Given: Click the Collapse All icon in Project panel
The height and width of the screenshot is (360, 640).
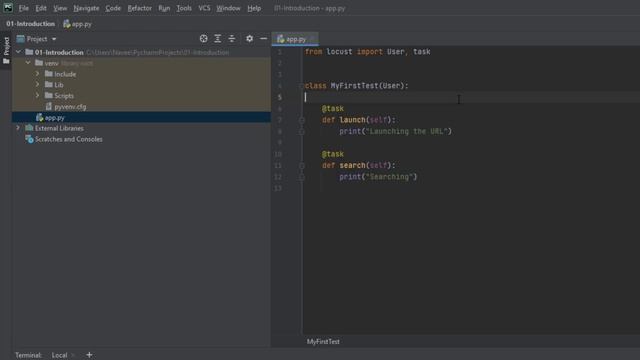Looking at the screenshot, I should tap(232, 39).
